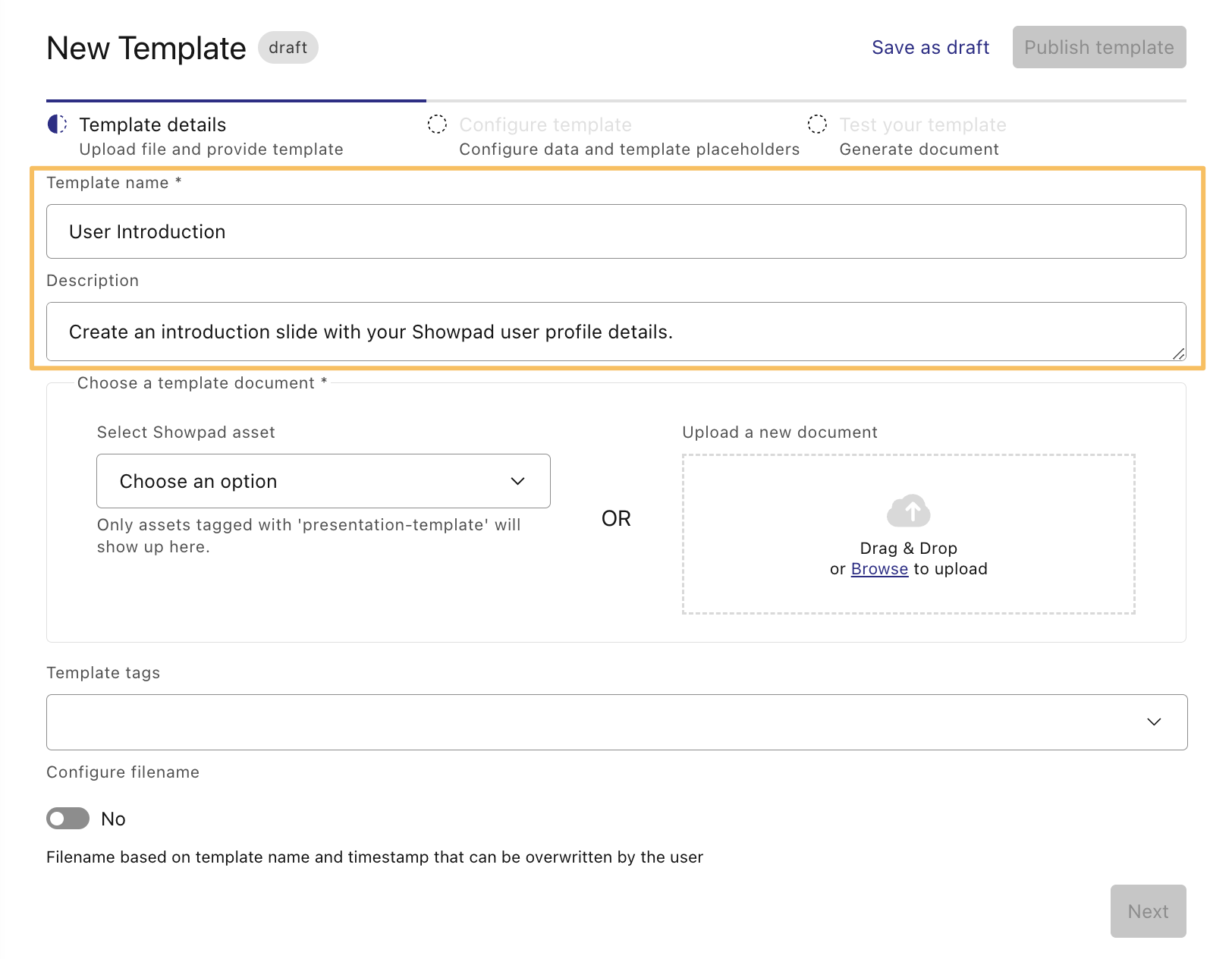The image size is (1232, 959).
Task: Click the 'Template name *' field label
Action: 114,183
